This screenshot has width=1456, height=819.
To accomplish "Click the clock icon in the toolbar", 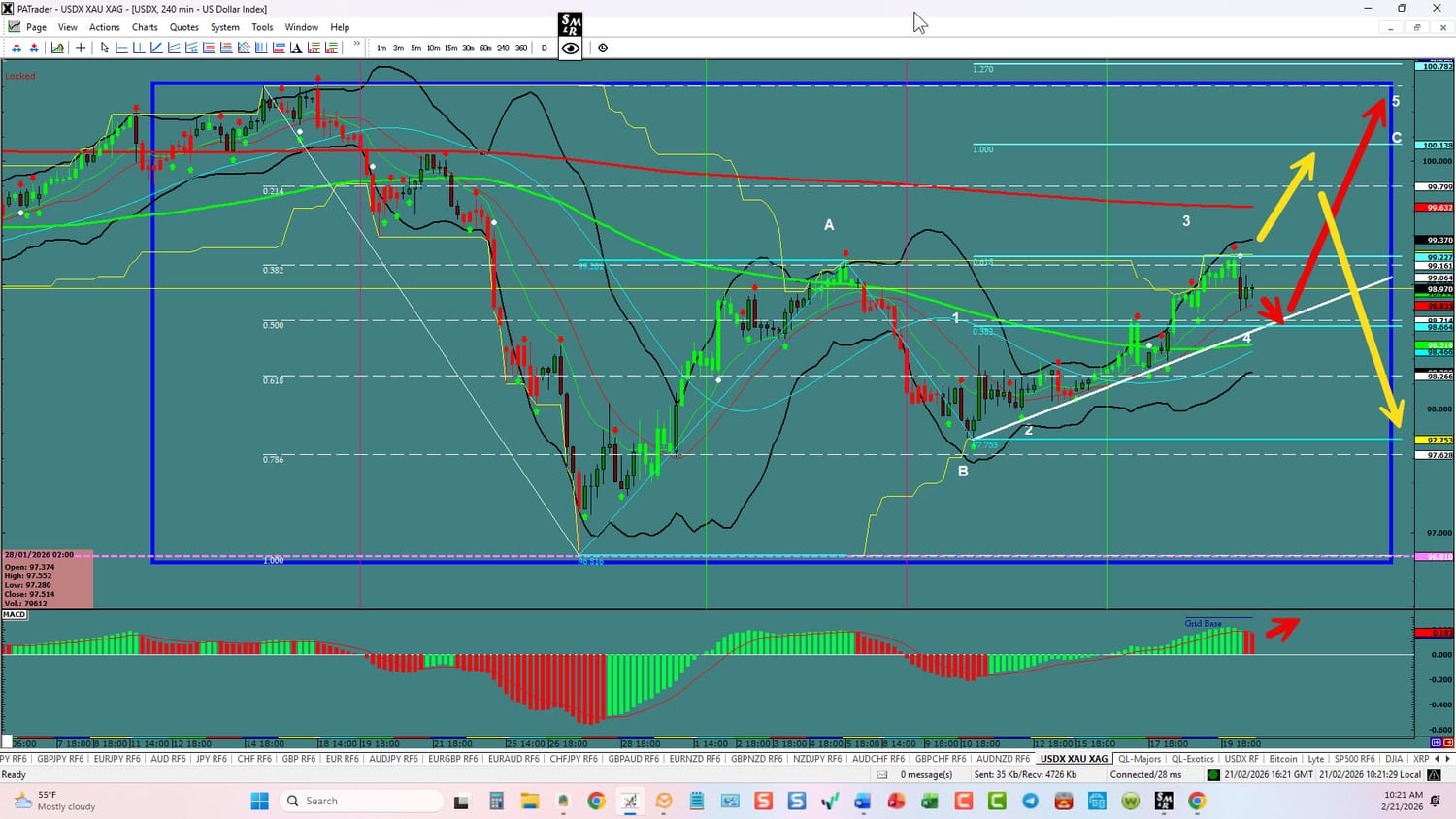I will [603, 48].
